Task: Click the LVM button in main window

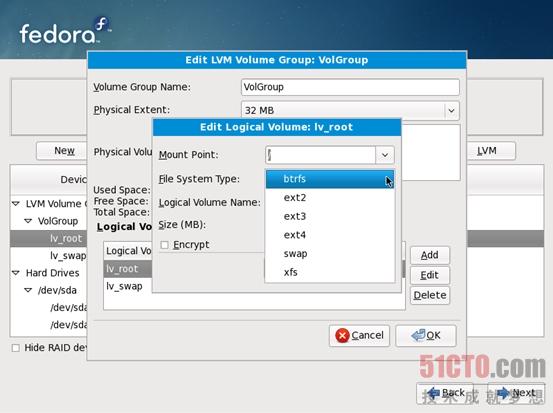Action: [x=491, y=151]
